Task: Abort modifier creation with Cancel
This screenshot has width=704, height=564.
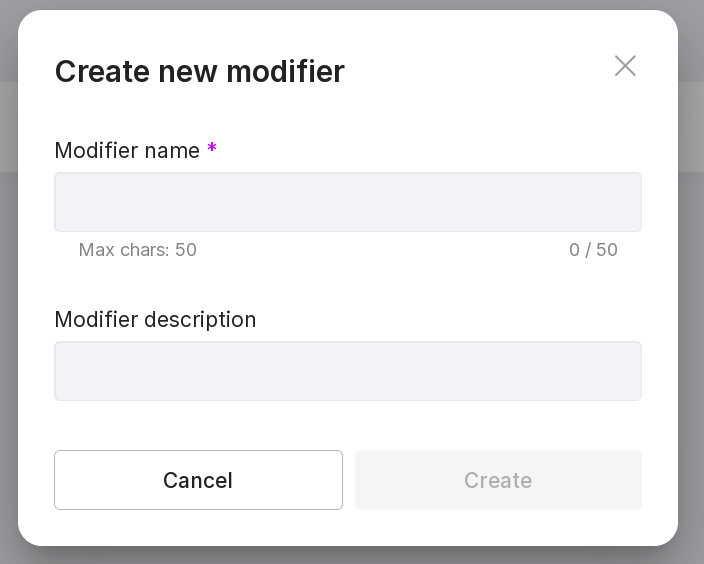Action: coord(198,480)
